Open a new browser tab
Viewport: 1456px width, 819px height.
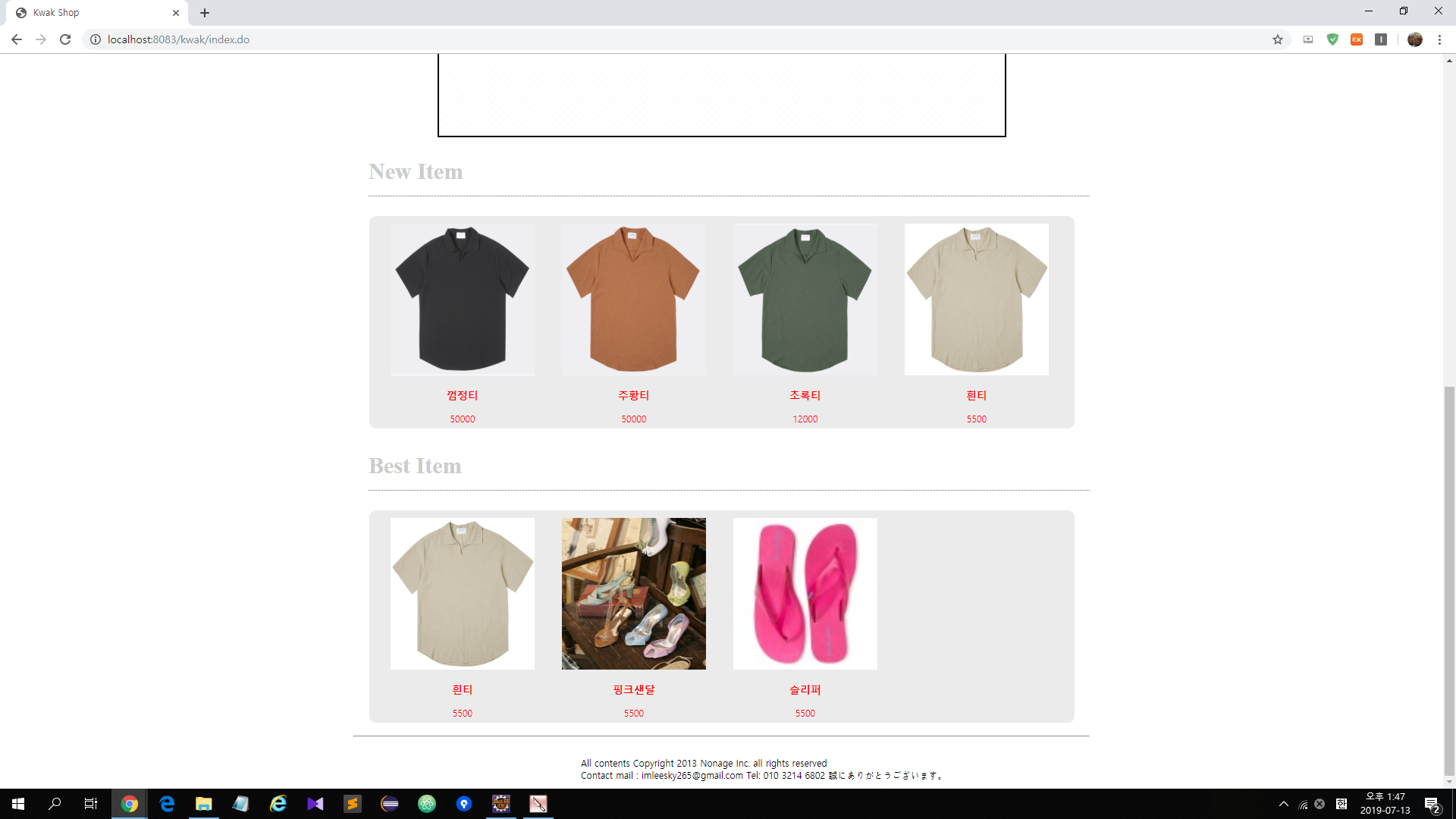pyautogui.click(x=205, y=13)
